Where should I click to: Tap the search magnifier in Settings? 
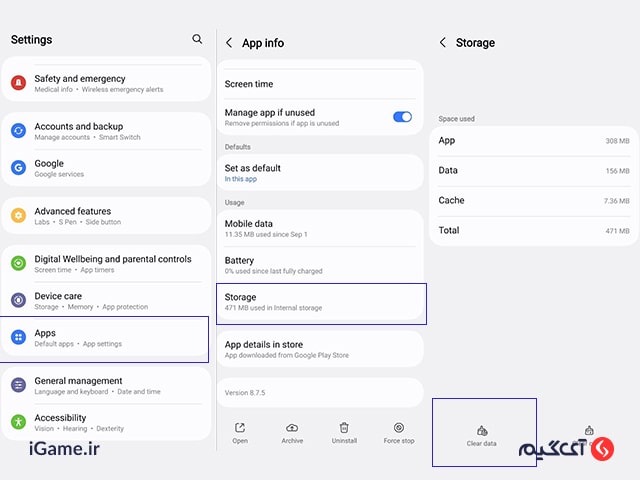click(197, 39)
